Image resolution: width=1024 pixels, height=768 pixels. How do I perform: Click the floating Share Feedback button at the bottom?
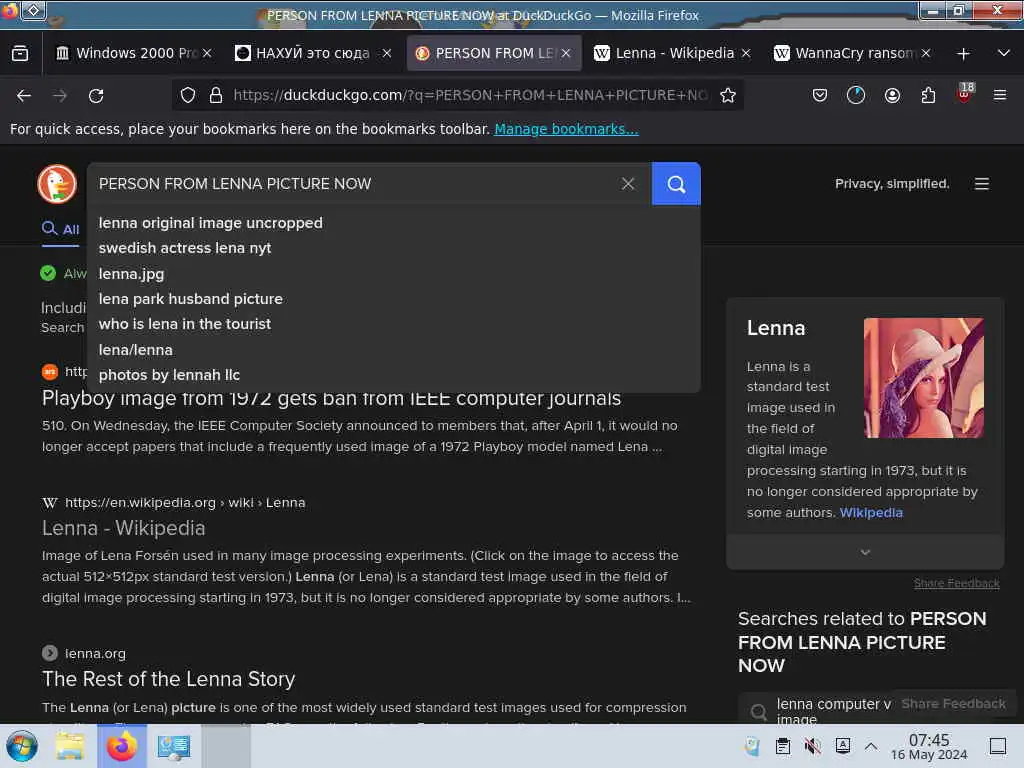(x=953, y=703)
